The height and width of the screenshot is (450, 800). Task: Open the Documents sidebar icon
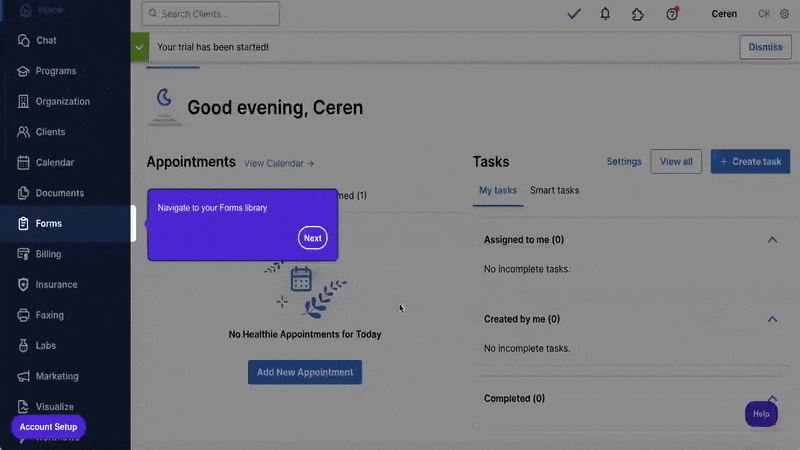pos(23,193)
